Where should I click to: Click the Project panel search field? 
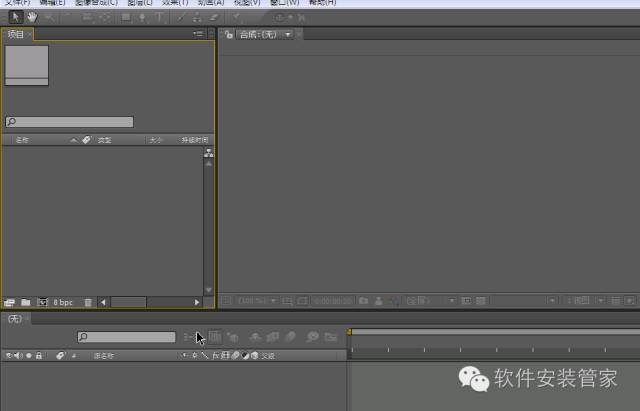[x=69, y=122]
